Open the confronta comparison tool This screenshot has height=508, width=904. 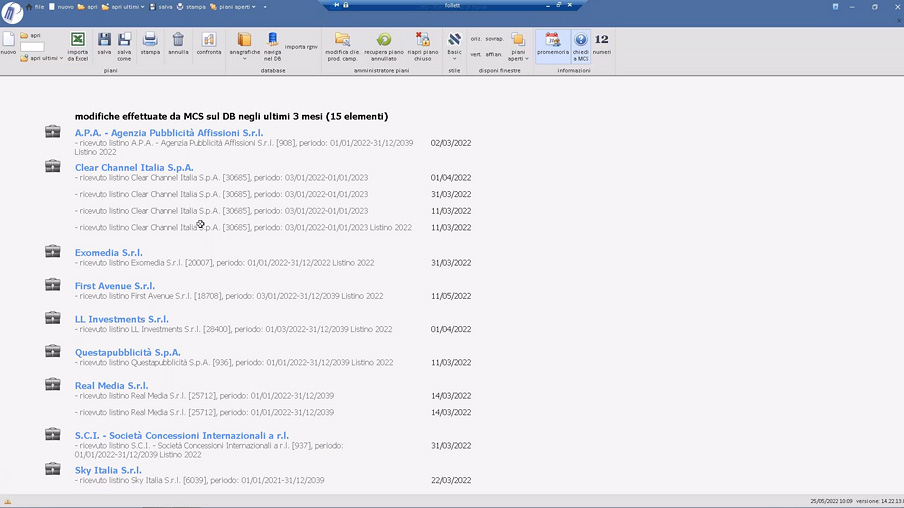[209, 40]
